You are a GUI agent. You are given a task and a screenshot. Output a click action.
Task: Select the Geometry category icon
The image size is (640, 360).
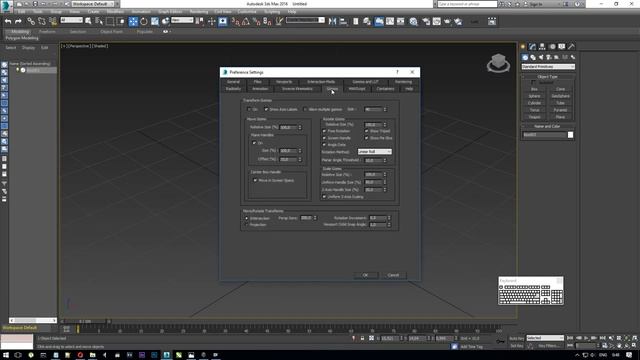tap(525, 57)
